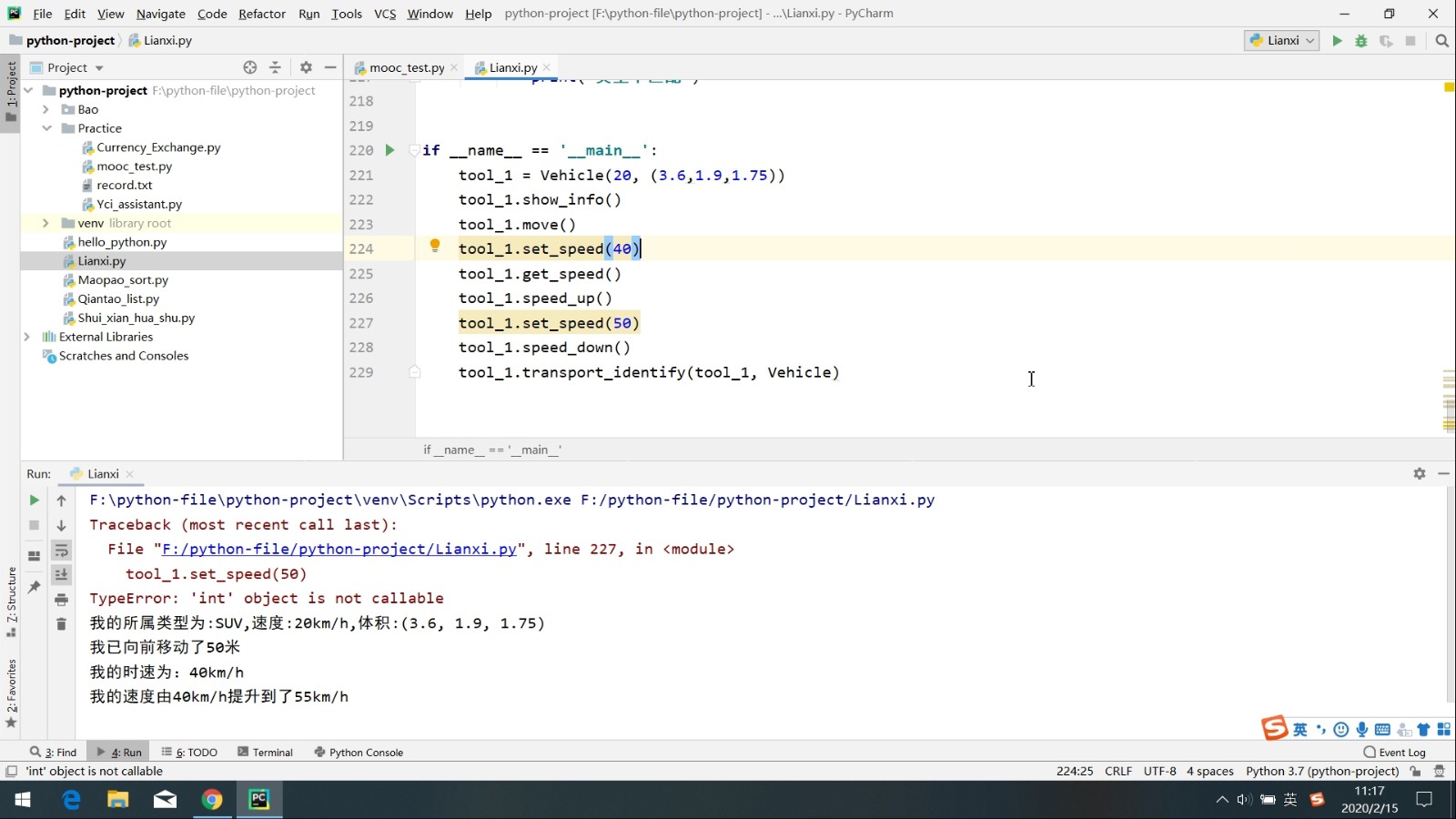Open the Terminal tool window

tap(265, 753)
